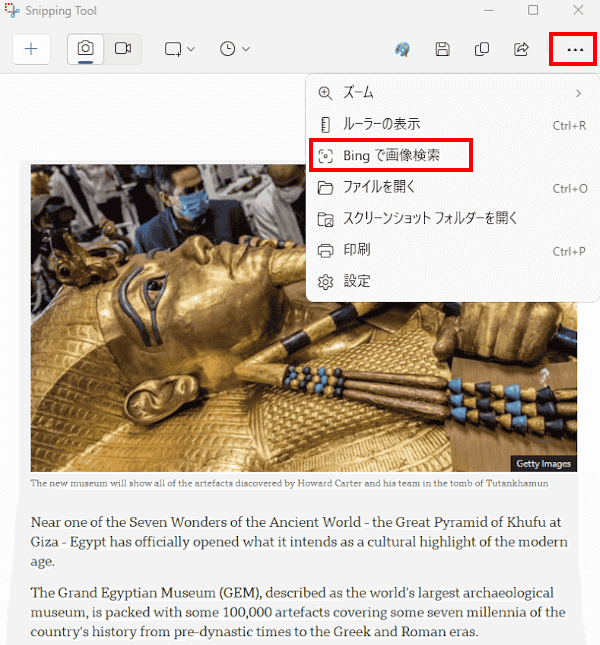Save the snip with the floppy disk icon

442,49
